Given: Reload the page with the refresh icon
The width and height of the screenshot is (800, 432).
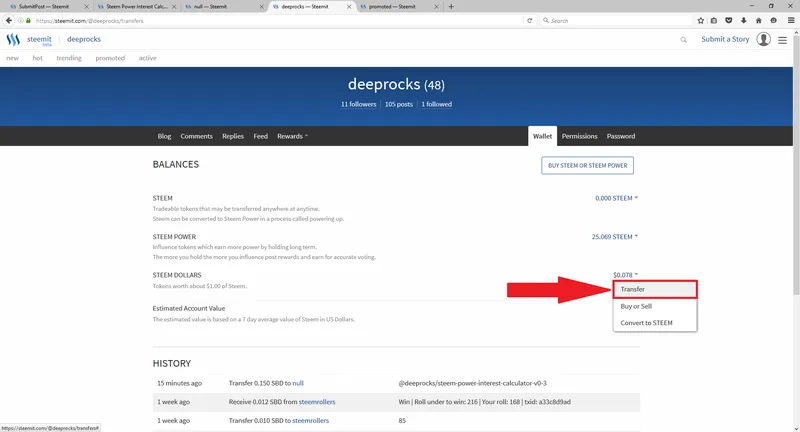Looking at the screenshot, I should point(530,20).
